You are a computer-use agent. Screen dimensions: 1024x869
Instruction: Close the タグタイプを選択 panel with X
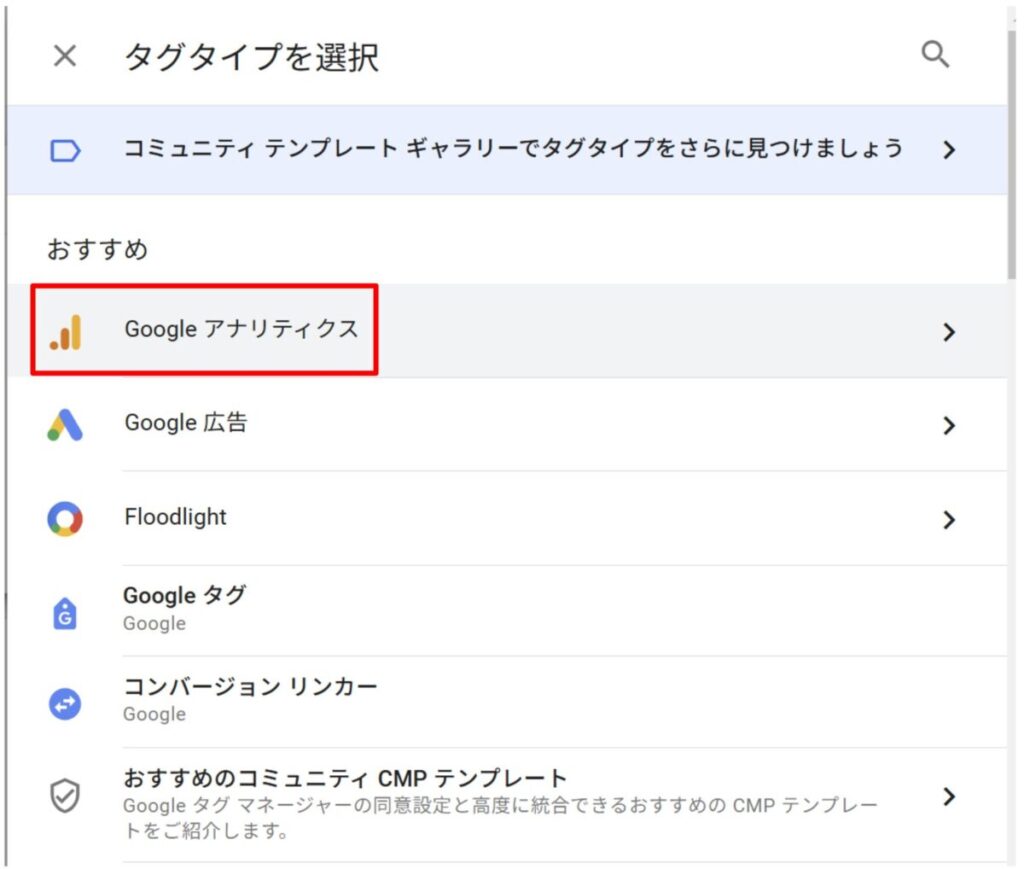65,56
